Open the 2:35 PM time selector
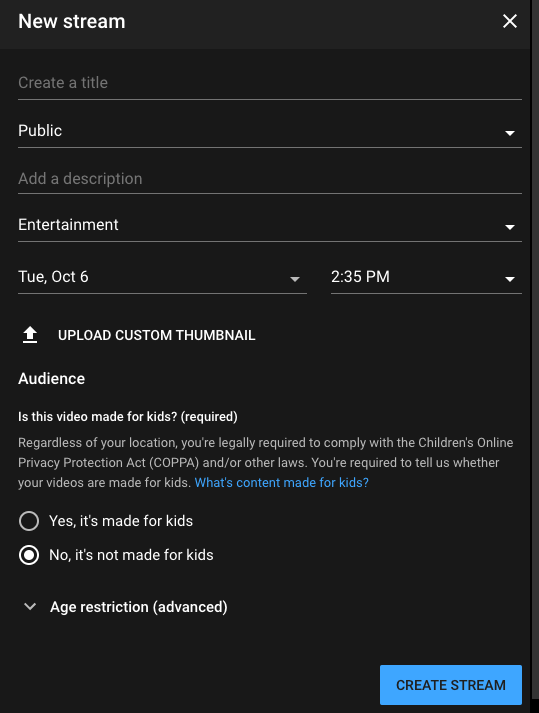Viewport: 539px width, 713px height. coord(426,277)
